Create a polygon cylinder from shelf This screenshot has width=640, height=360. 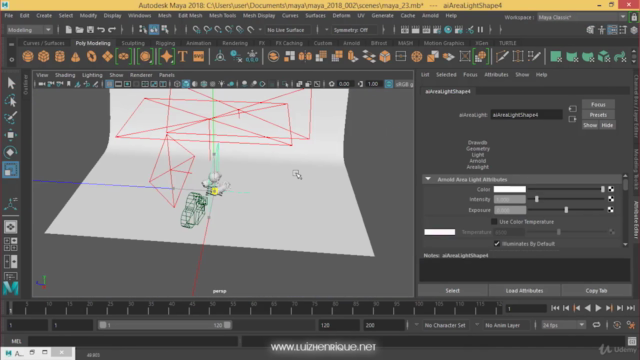click(60, 56)
